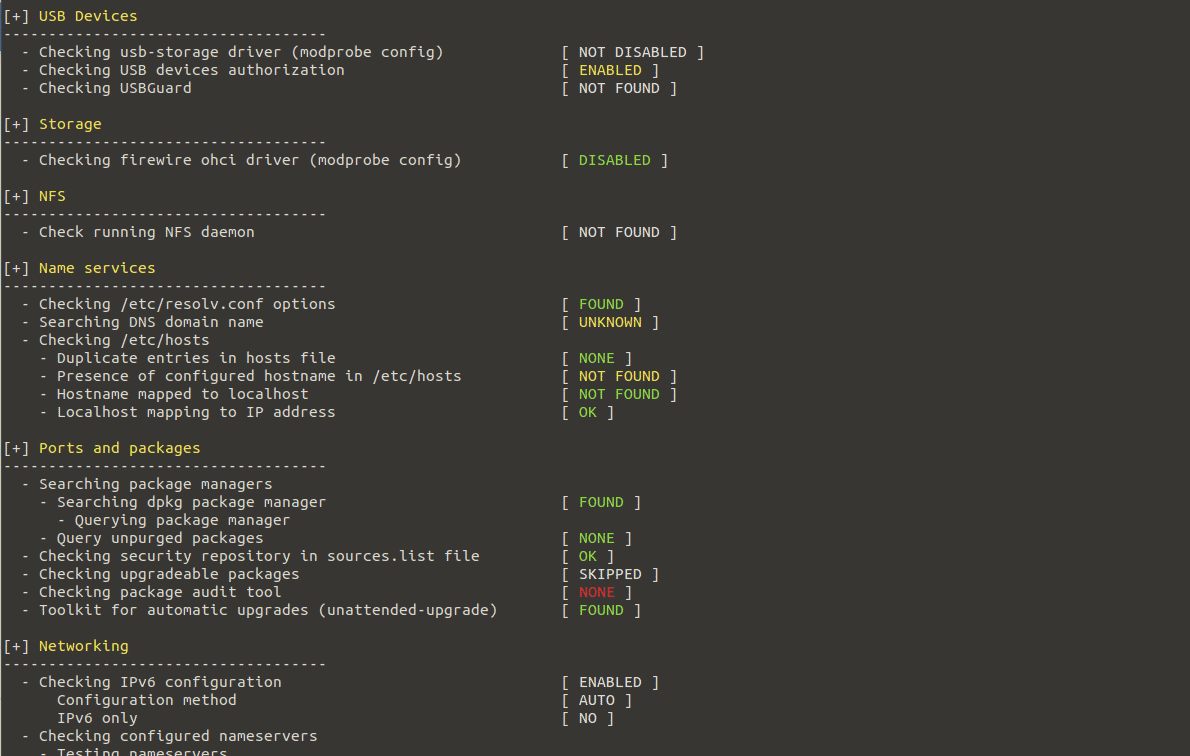Click the Searching dpkg package manager line
Screen dimensions: 1190x756
pyautogui.click(x=191, y=502)
